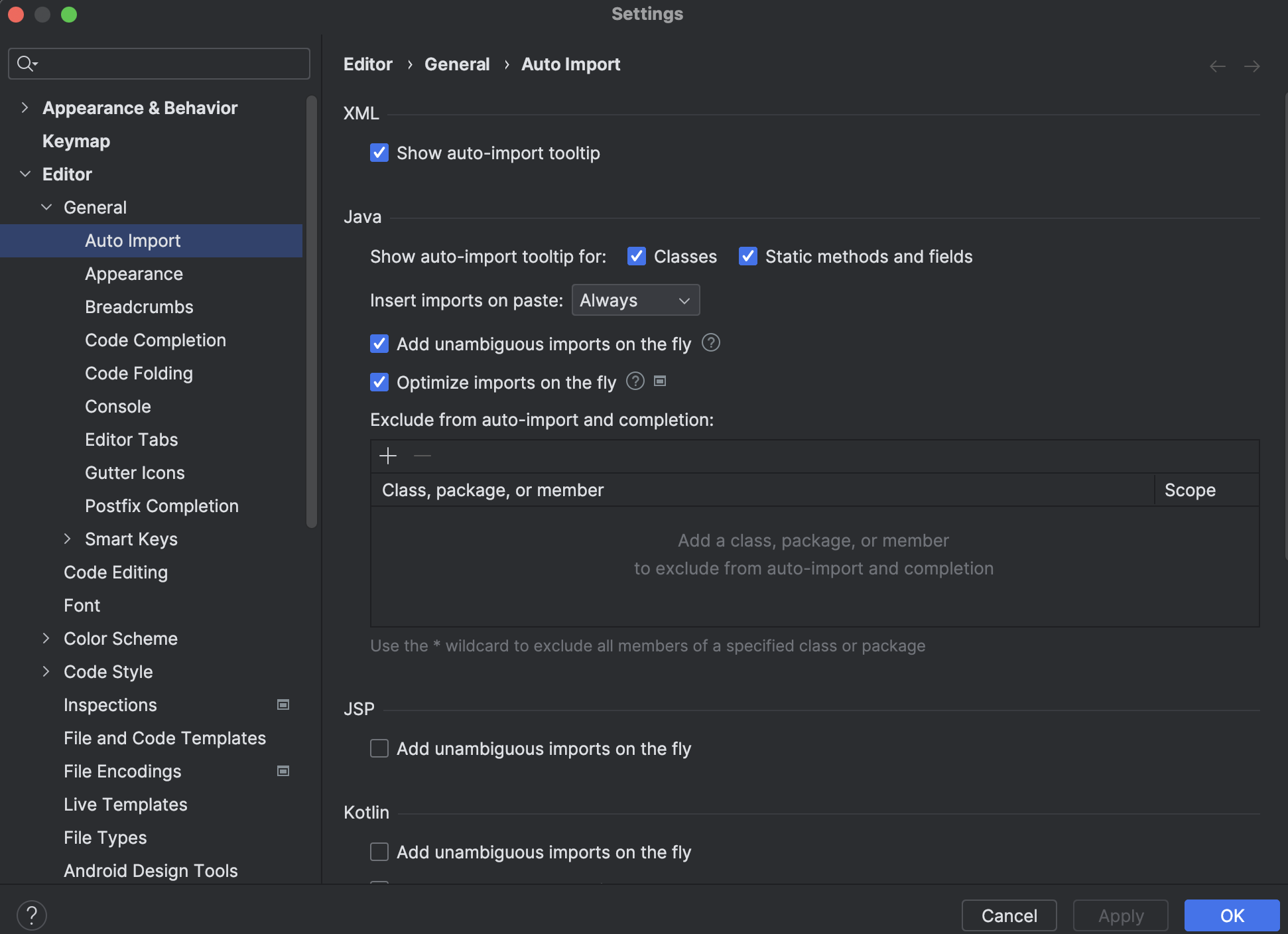Open help for Optimize imports on the fly
This screenshot has width=1288, height=934.
point(635,381)
